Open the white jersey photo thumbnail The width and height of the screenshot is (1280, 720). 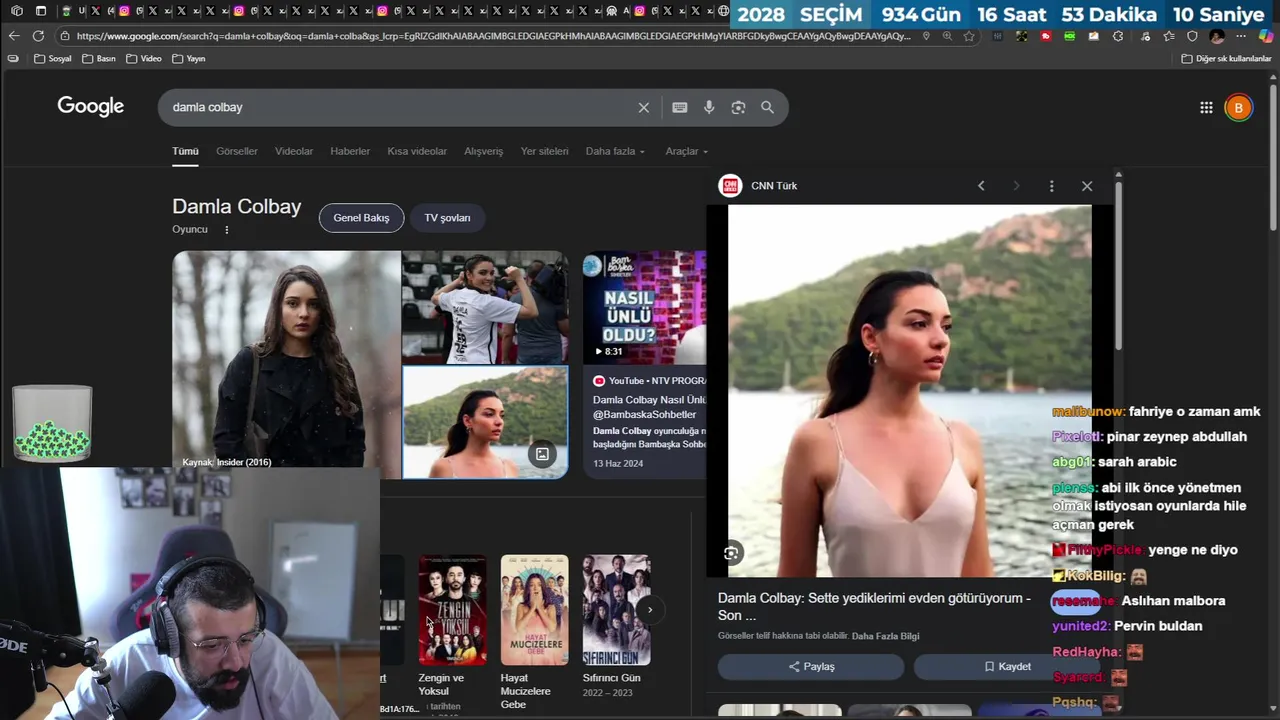pos(485,307)
